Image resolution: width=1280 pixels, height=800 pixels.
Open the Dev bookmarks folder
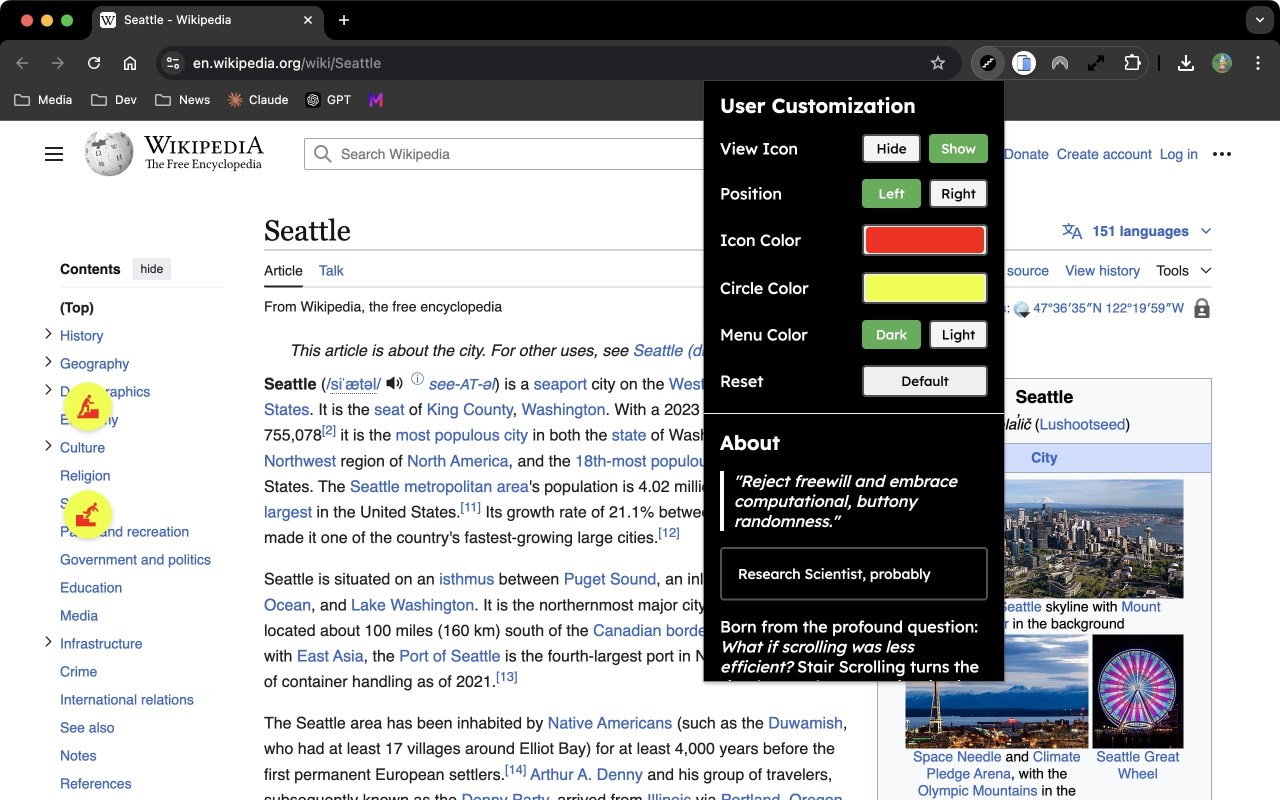tap(114, 100)
